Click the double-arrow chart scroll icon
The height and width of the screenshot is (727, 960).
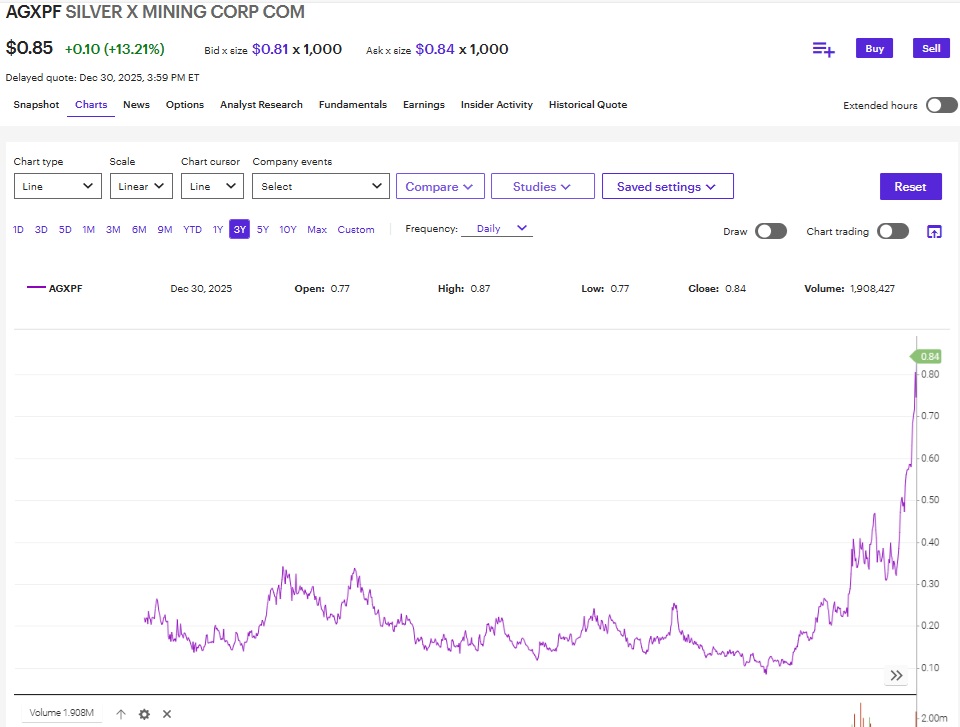[x=896, y=675]
